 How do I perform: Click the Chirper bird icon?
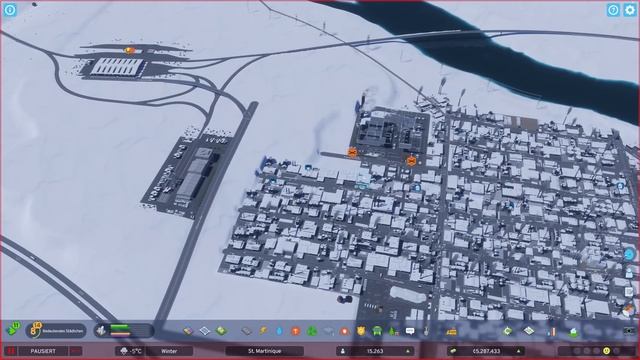pos(629,255)
